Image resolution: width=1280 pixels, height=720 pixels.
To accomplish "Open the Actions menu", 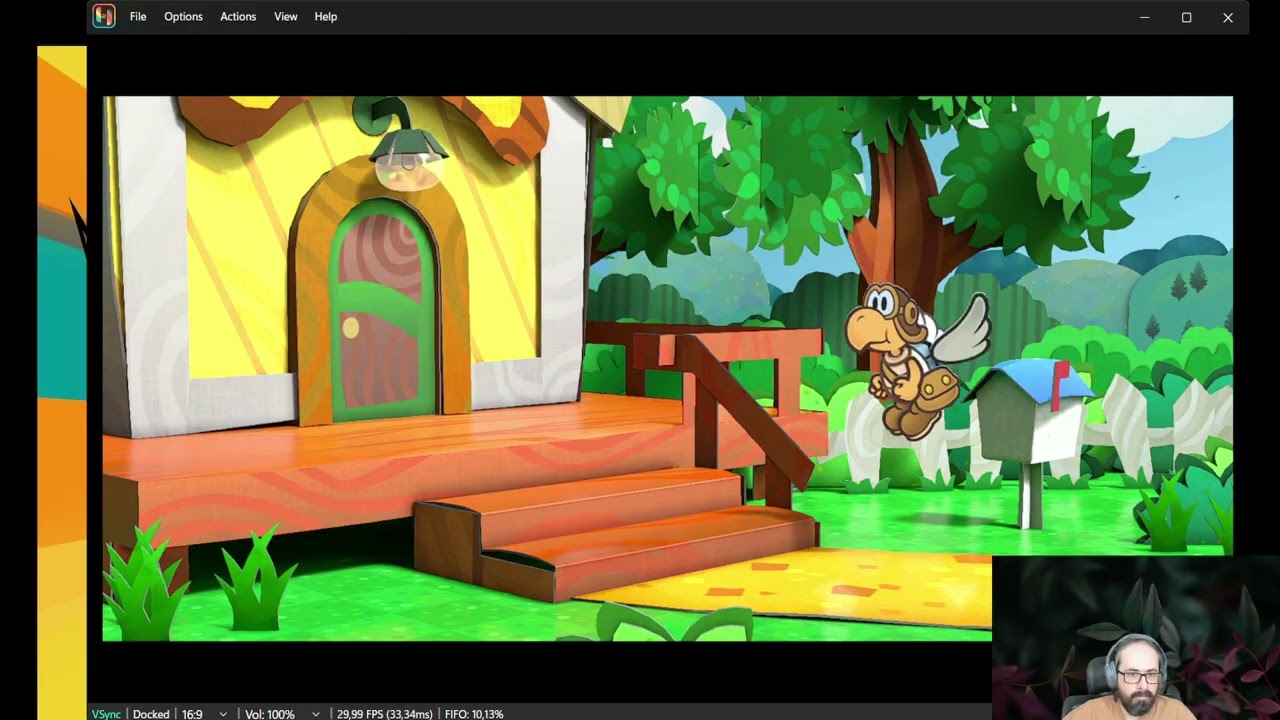I will (238, 17).
